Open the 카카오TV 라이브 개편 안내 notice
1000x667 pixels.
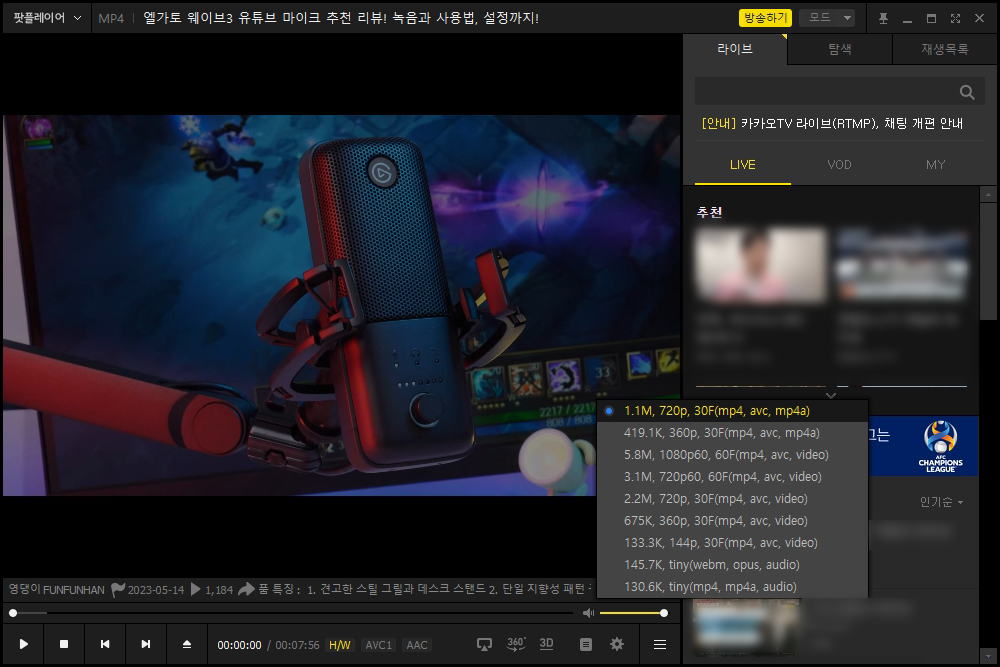click(832, 124)
